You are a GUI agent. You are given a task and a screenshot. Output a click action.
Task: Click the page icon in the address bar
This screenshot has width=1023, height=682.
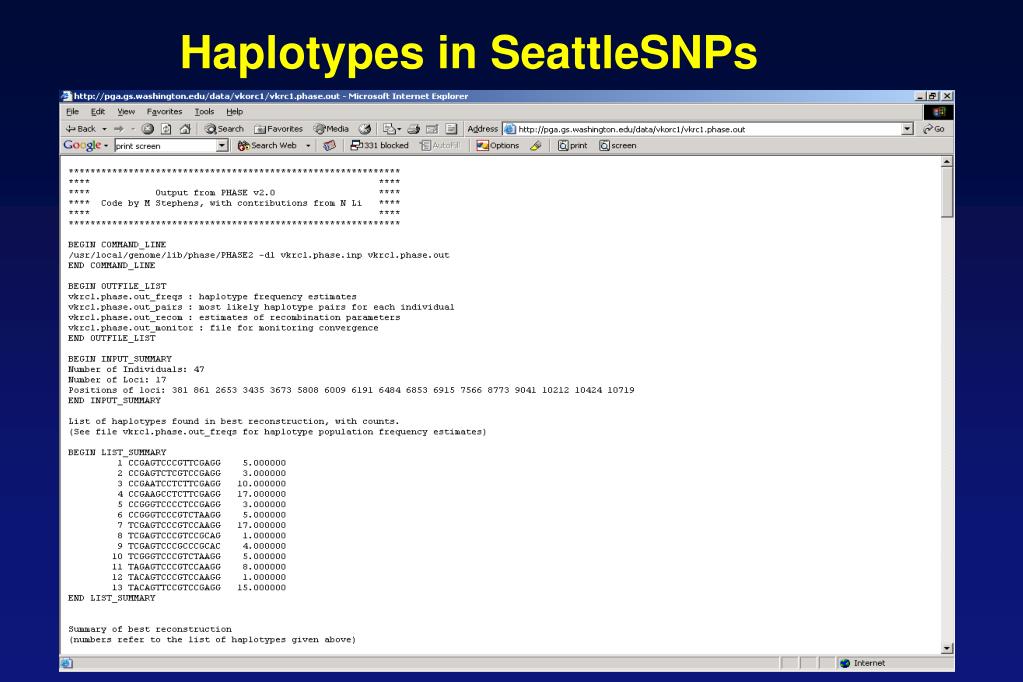510,129
